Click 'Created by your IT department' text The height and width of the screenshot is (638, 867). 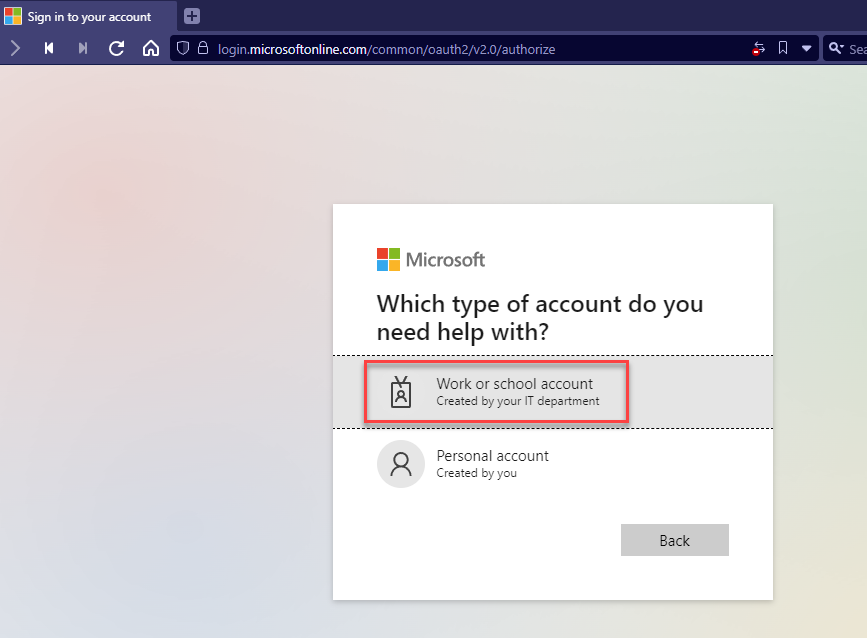pos(518,401)
